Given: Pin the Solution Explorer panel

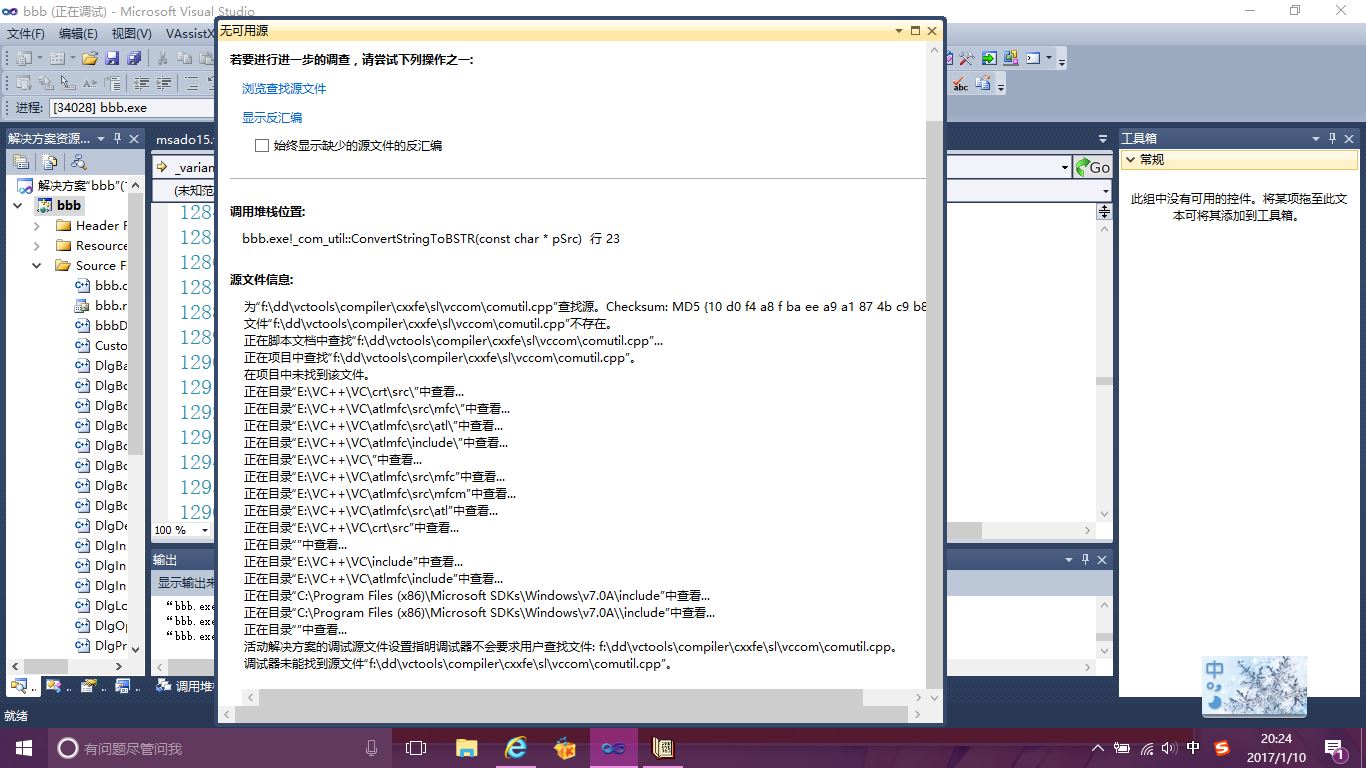Looking at the screenshot, I should point(117,138).
